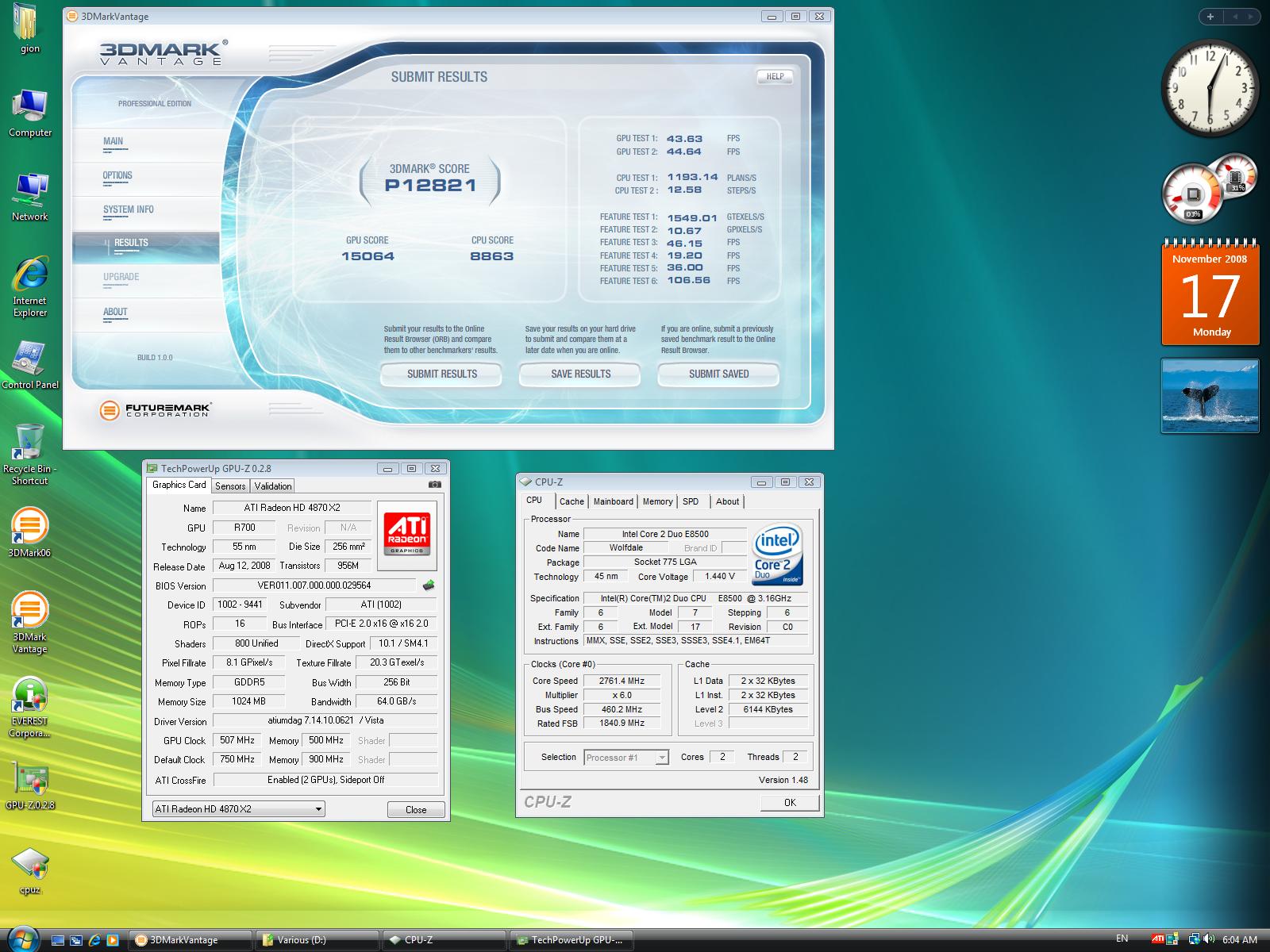
Task: Click the SUBMIT SAVED button
Action: tap(718, 374)
